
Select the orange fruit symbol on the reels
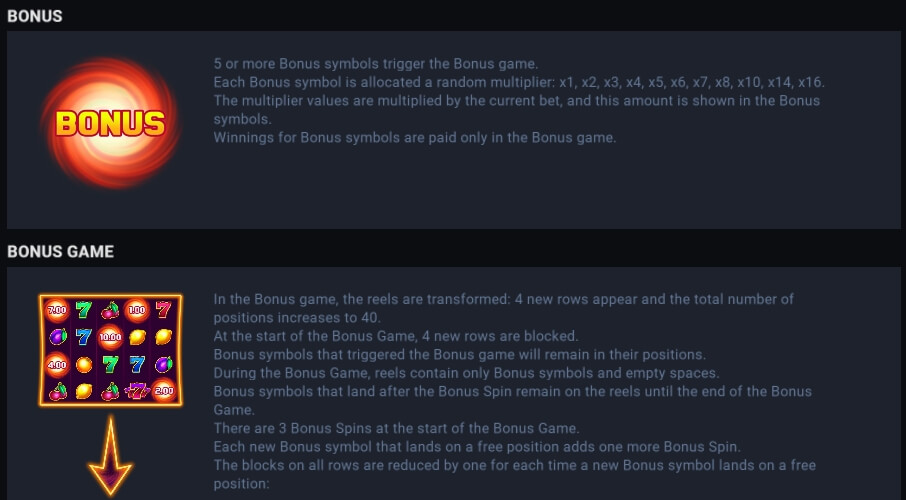pos(84,364)
